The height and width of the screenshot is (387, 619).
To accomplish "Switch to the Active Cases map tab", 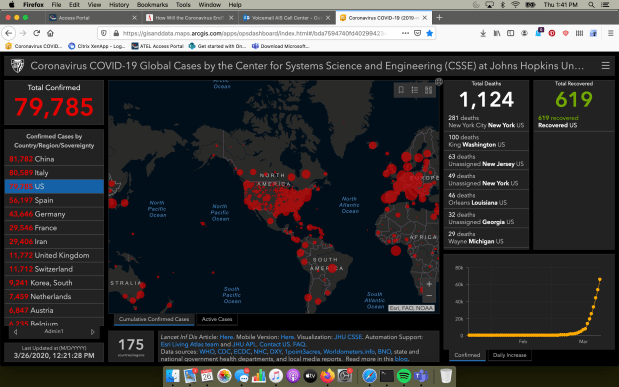I will (x=217, y=319).
